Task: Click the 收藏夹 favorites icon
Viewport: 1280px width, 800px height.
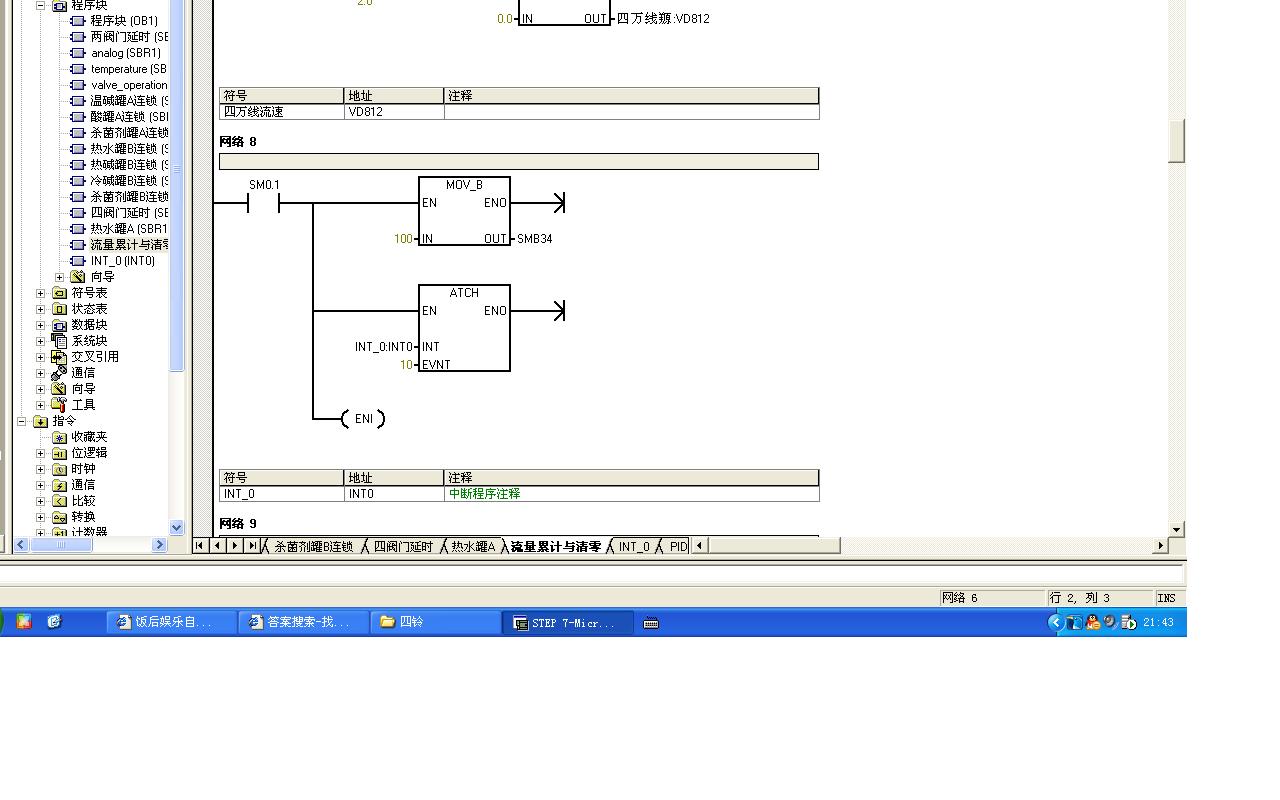Action: pyautogui.click(x=59, y=437)
